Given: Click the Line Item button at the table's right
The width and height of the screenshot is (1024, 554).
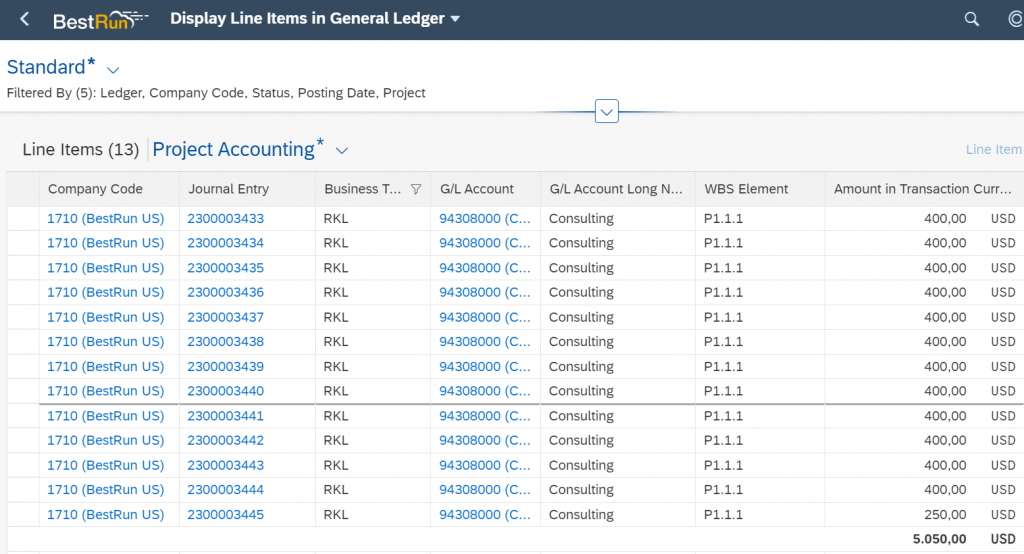Looking at the screenshot, I should 994,150.
